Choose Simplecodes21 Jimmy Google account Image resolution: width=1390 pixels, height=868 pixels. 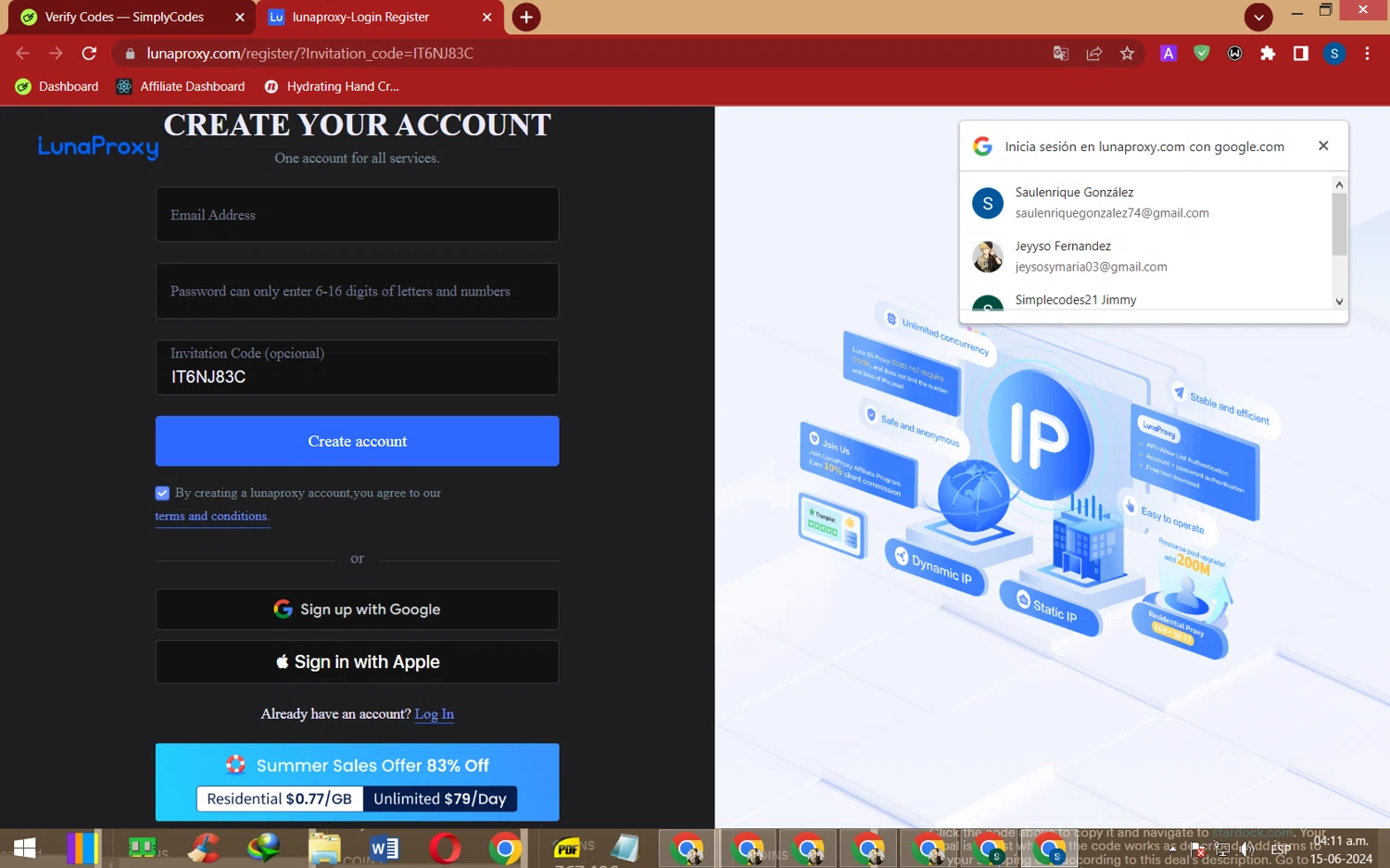pos(1145,299)
